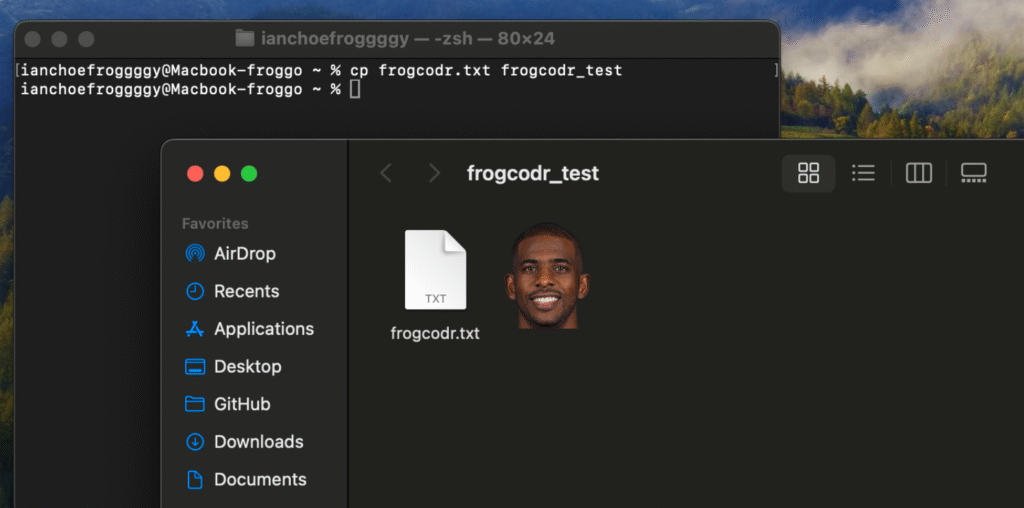1024x508 pixels.
Task: Open the Applications folder from sidebar
Action: point(263,329)
